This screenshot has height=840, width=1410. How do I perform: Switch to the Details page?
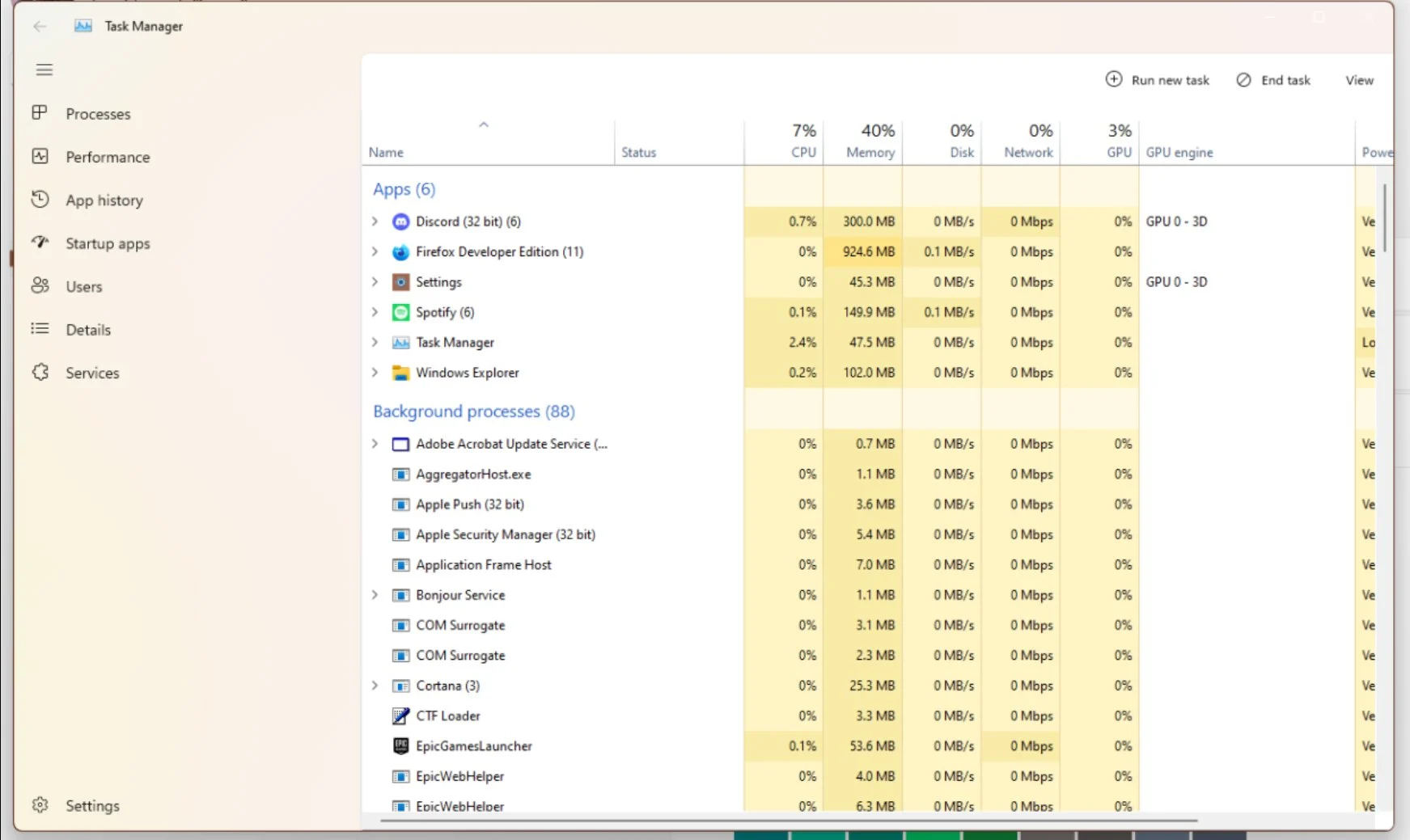(x=88, y=330)
